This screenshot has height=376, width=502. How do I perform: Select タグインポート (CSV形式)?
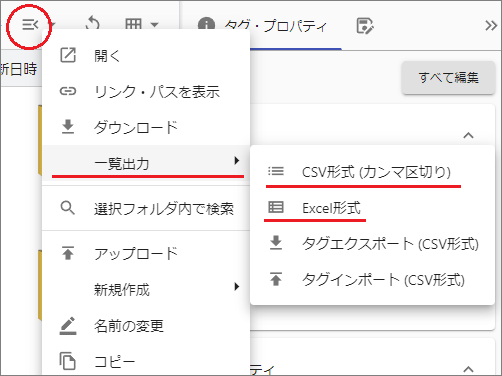click(x=372, y=280)
